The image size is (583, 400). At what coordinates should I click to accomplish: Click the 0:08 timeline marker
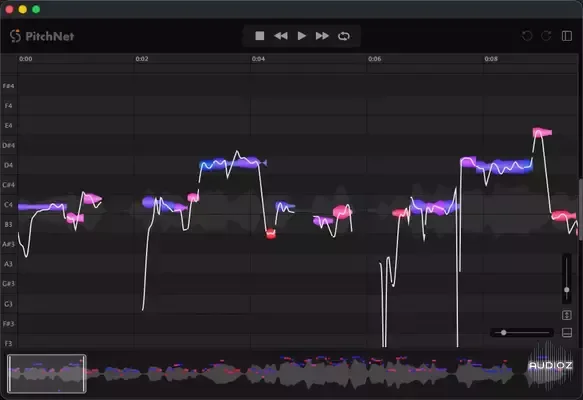491,59
